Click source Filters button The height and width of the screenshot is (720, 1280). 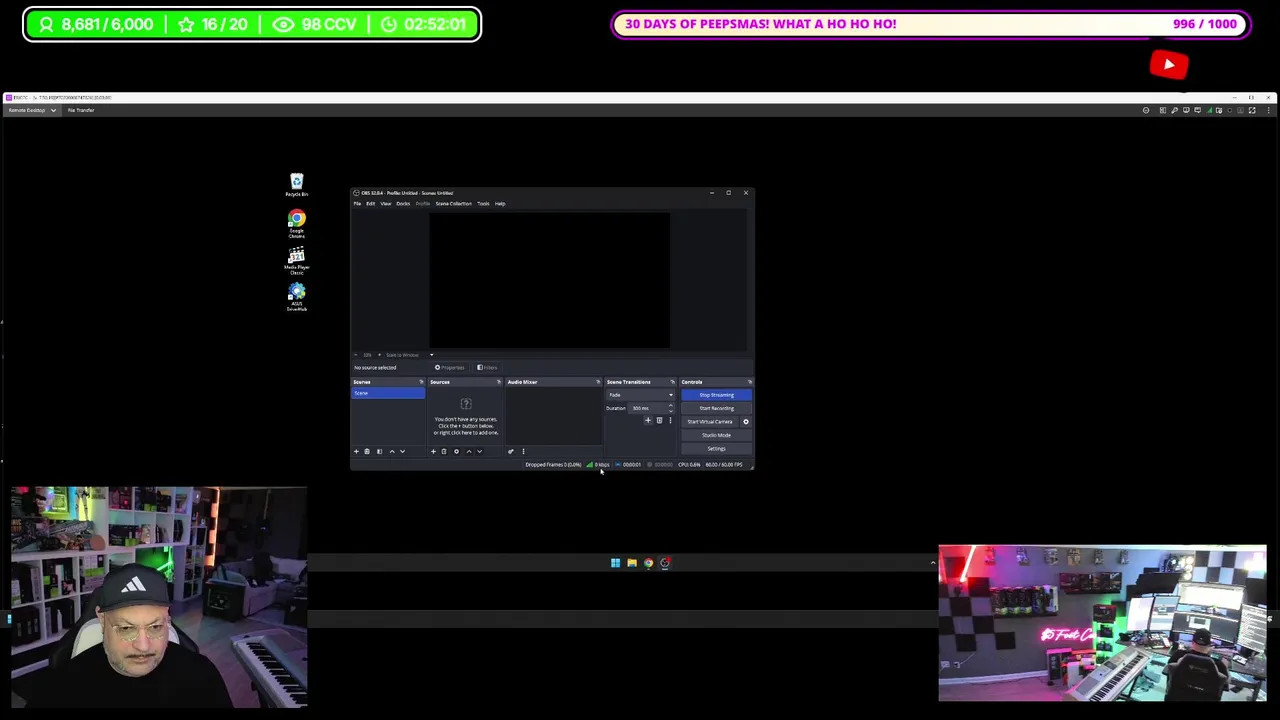click(x=487, y=368)
